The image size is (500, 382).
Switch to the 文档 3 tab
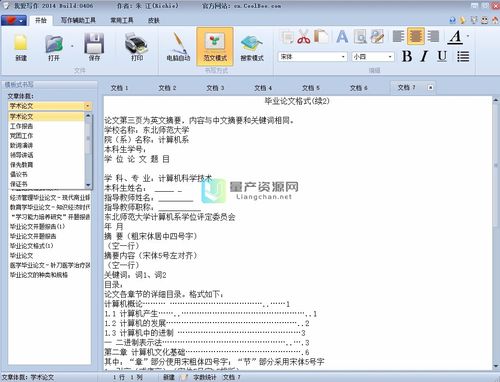(215, 88)
